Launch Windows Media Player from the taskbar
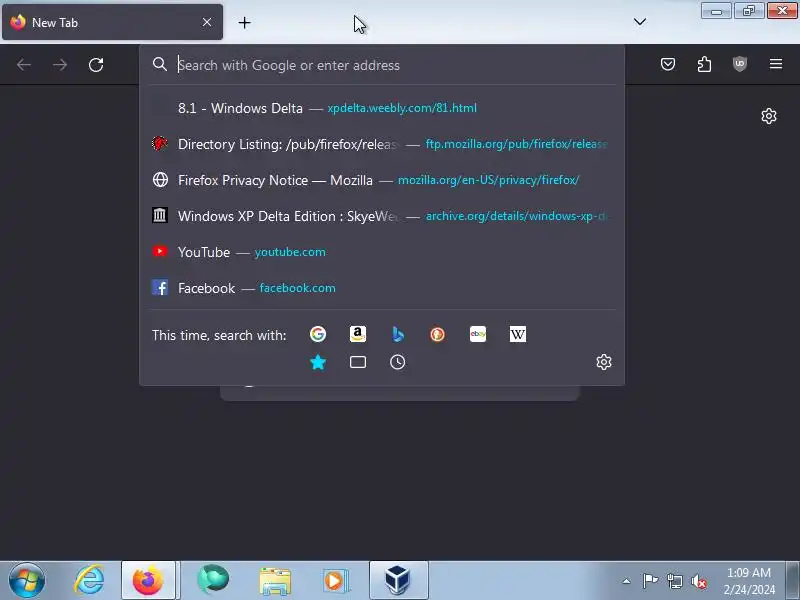The width and height of the screenshot is (800, 600). tap(335, 581)
